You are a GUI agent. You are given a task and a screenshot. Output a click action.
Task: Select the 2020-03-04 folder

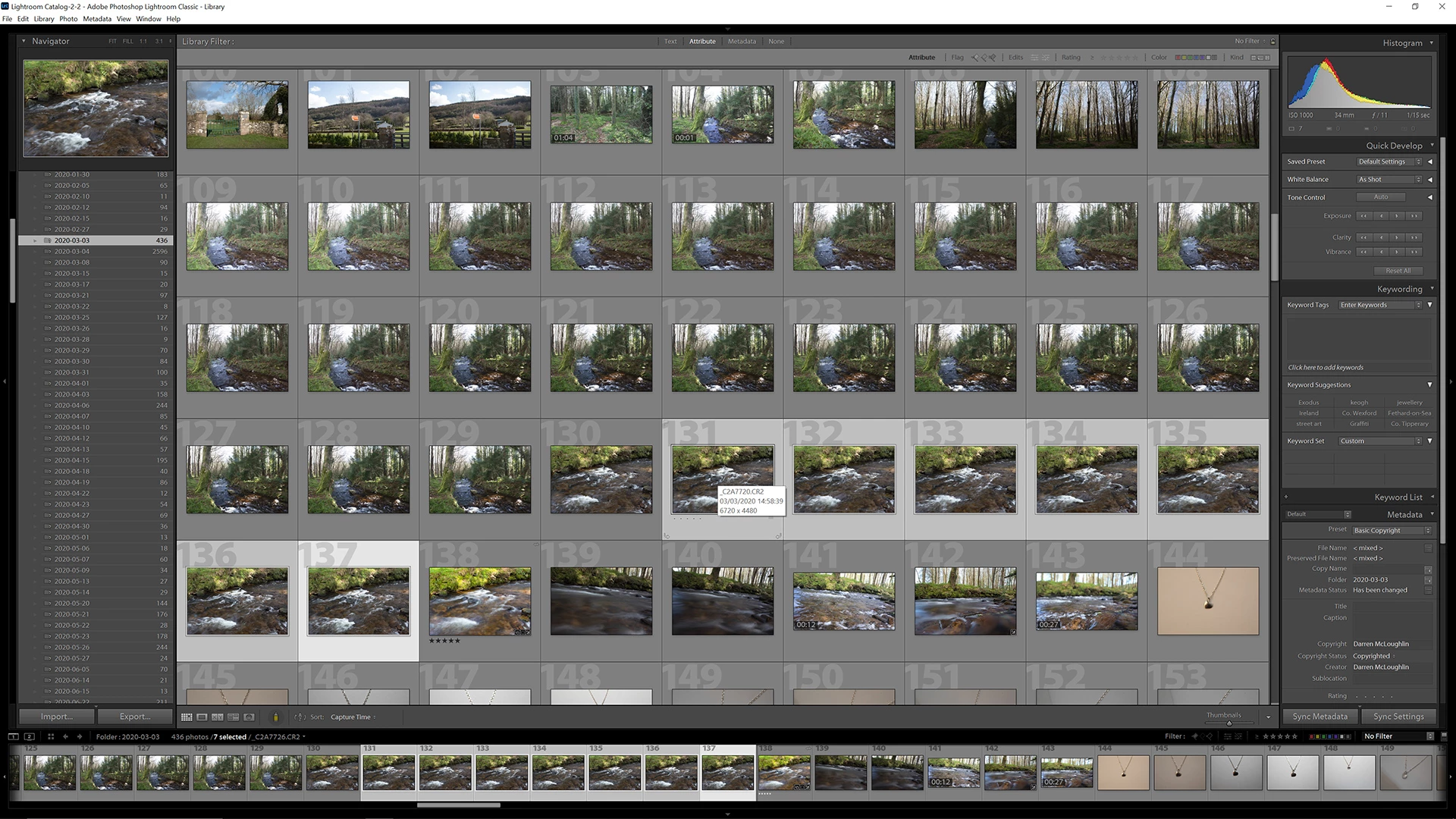(x=72, y=251)
